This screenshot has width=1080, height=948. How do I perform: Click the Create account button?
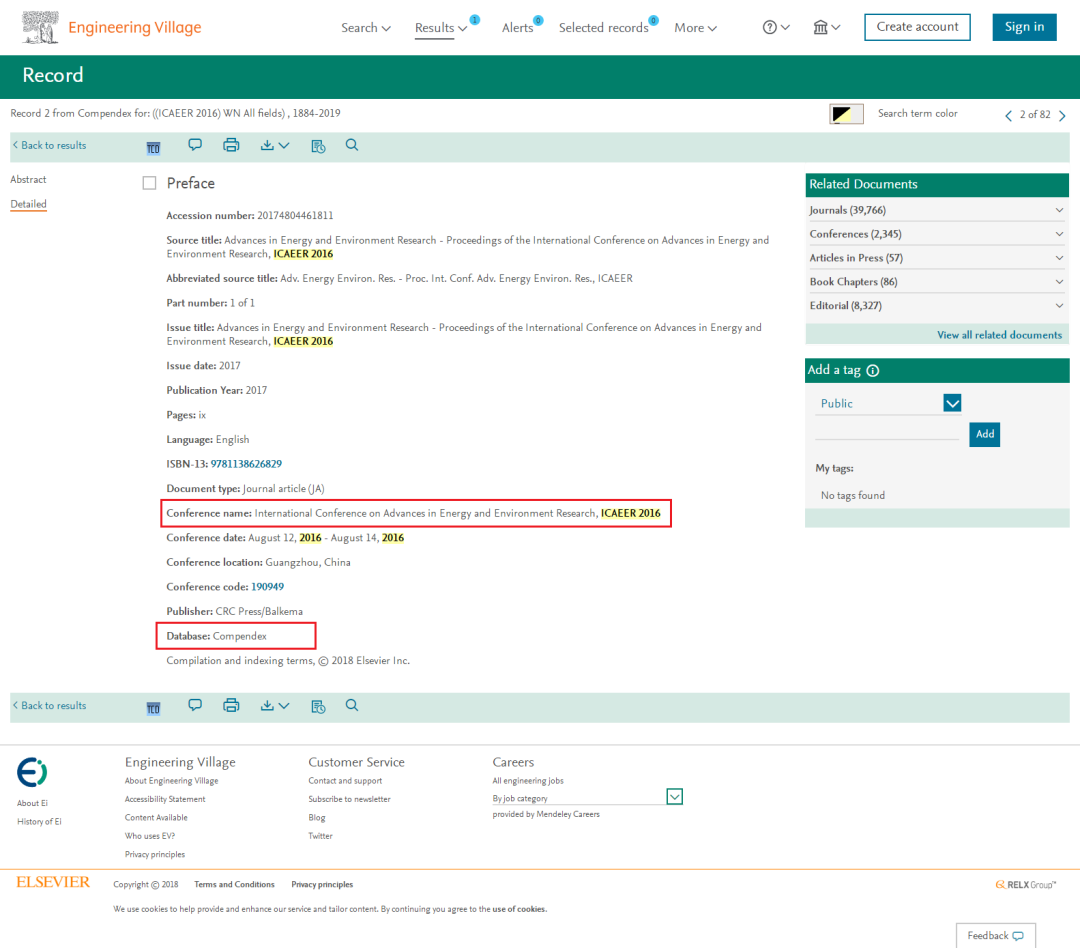point(917,27)
